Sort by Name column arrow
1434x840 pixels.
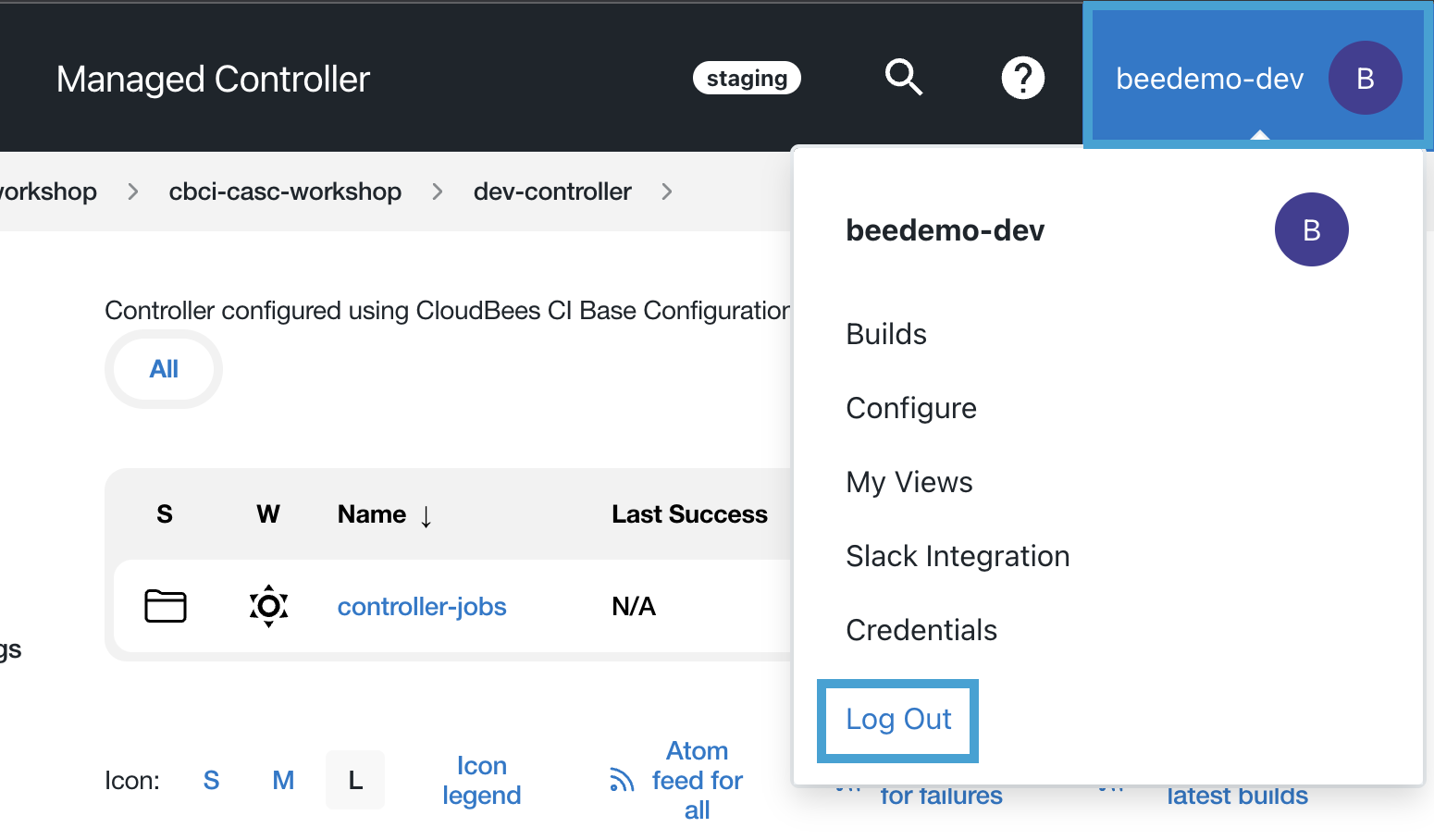tap(426, 515)
